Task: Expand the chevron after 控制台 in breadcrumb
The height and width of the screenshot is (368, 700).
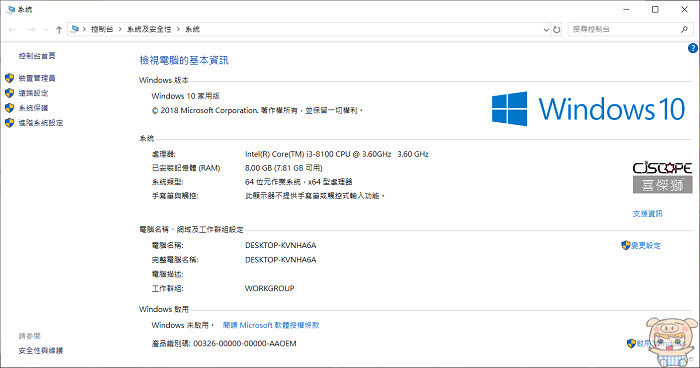Action: click(120, 29)
